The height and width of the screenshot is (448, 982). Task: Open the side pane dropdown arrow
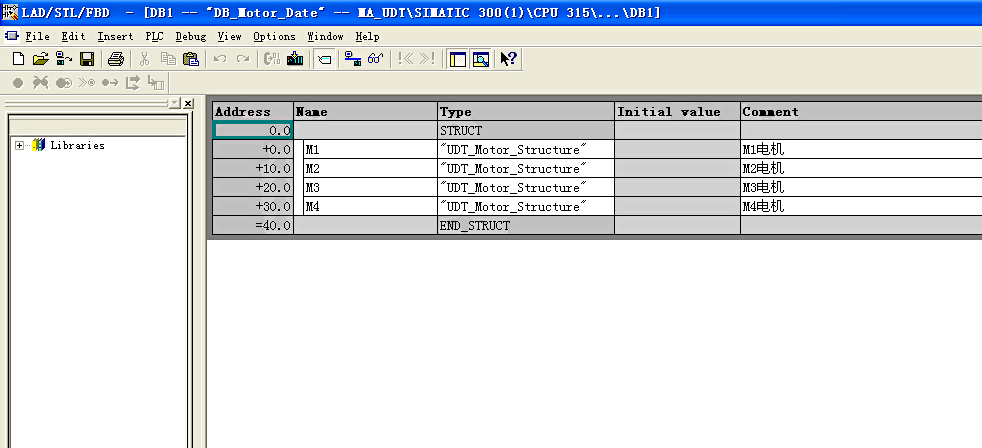174,103
